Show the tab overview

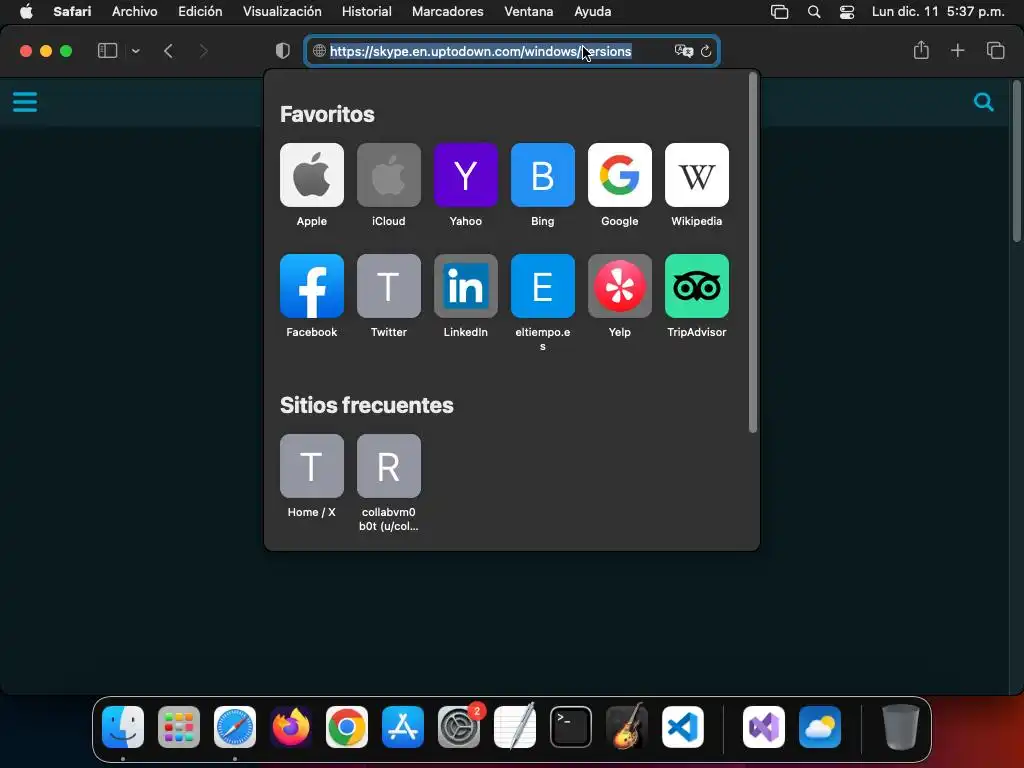(x=995, y=50)
